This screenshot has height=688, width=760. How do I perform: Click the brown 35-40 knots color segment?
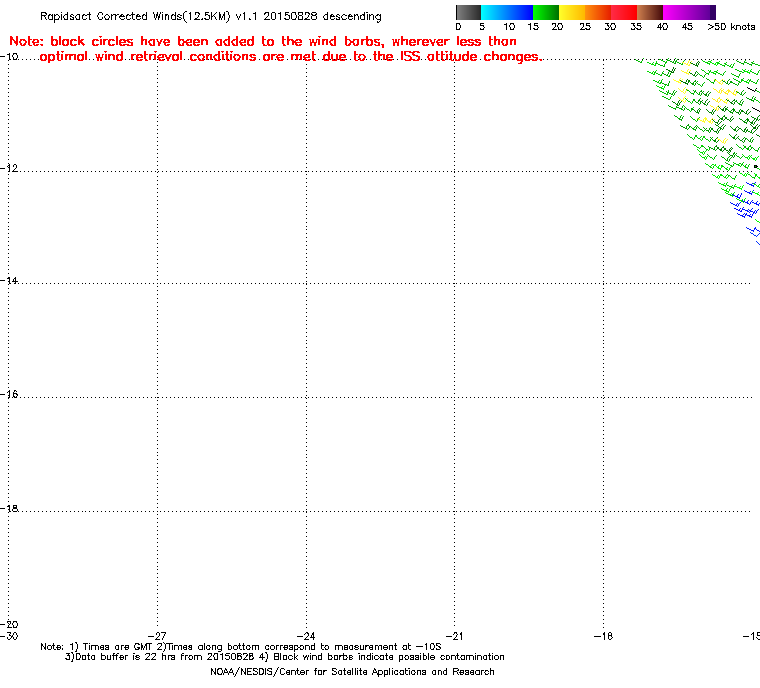click(650, 12)
